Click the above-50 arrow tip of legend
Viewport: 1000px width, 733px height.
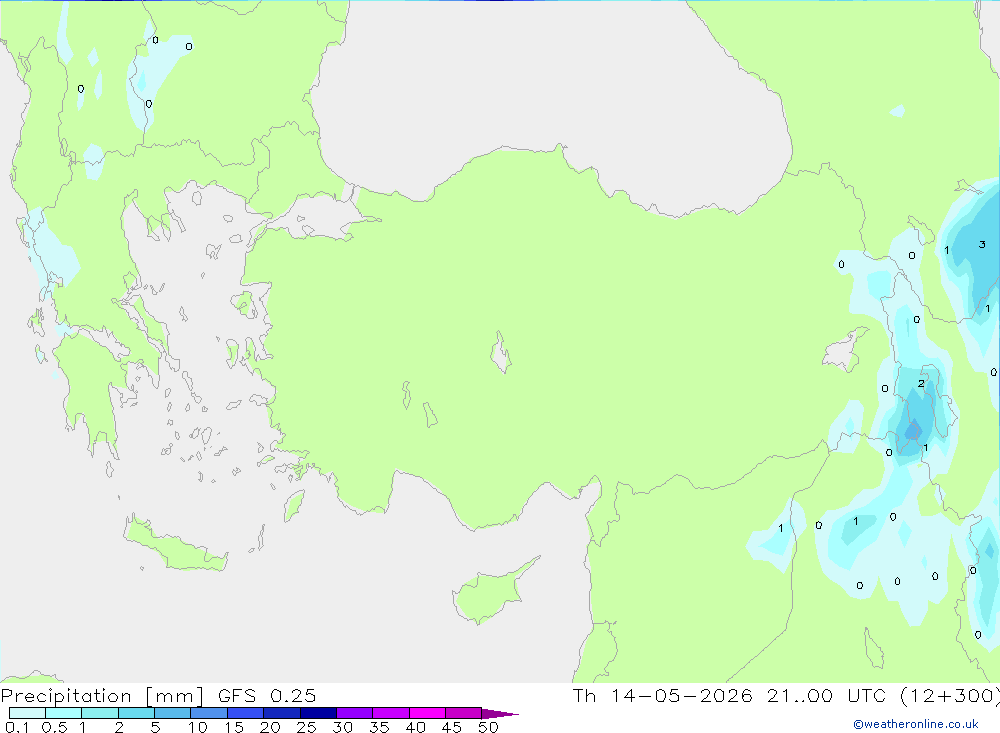pos(500,713)
